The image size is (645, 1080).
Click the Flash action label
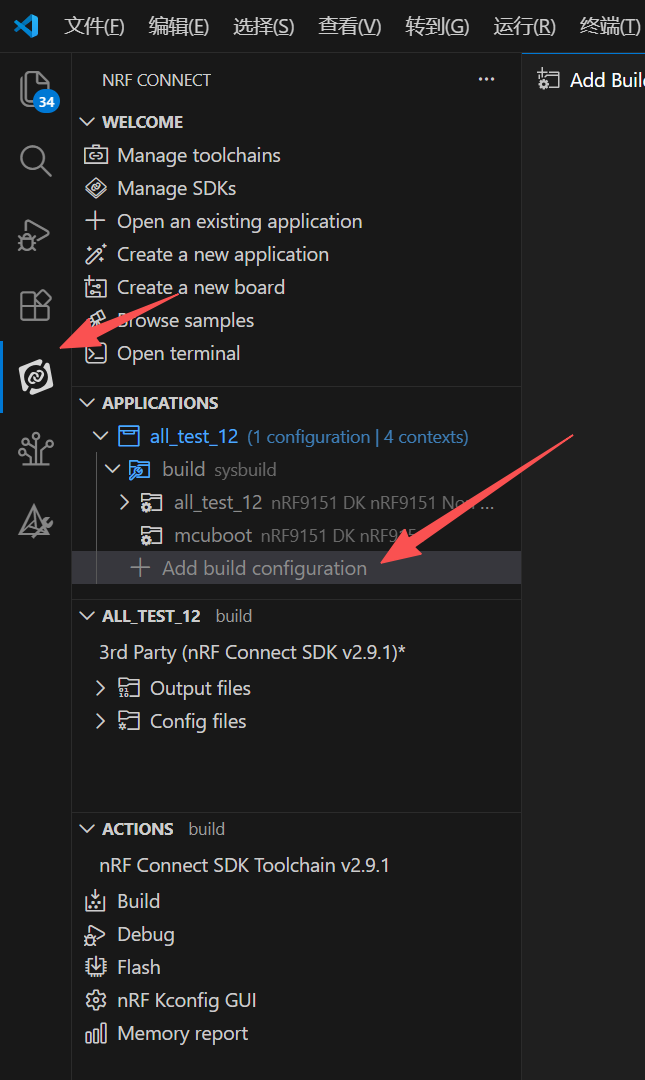click(139, 967)
